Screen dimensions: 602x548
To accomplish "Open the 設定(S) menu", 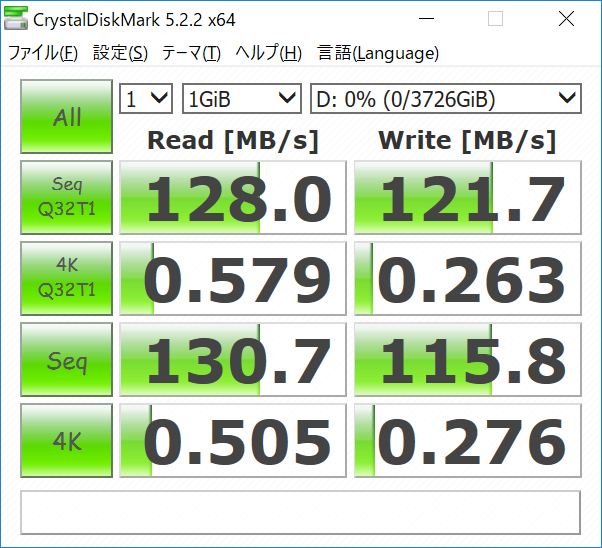I will [120, 53].
